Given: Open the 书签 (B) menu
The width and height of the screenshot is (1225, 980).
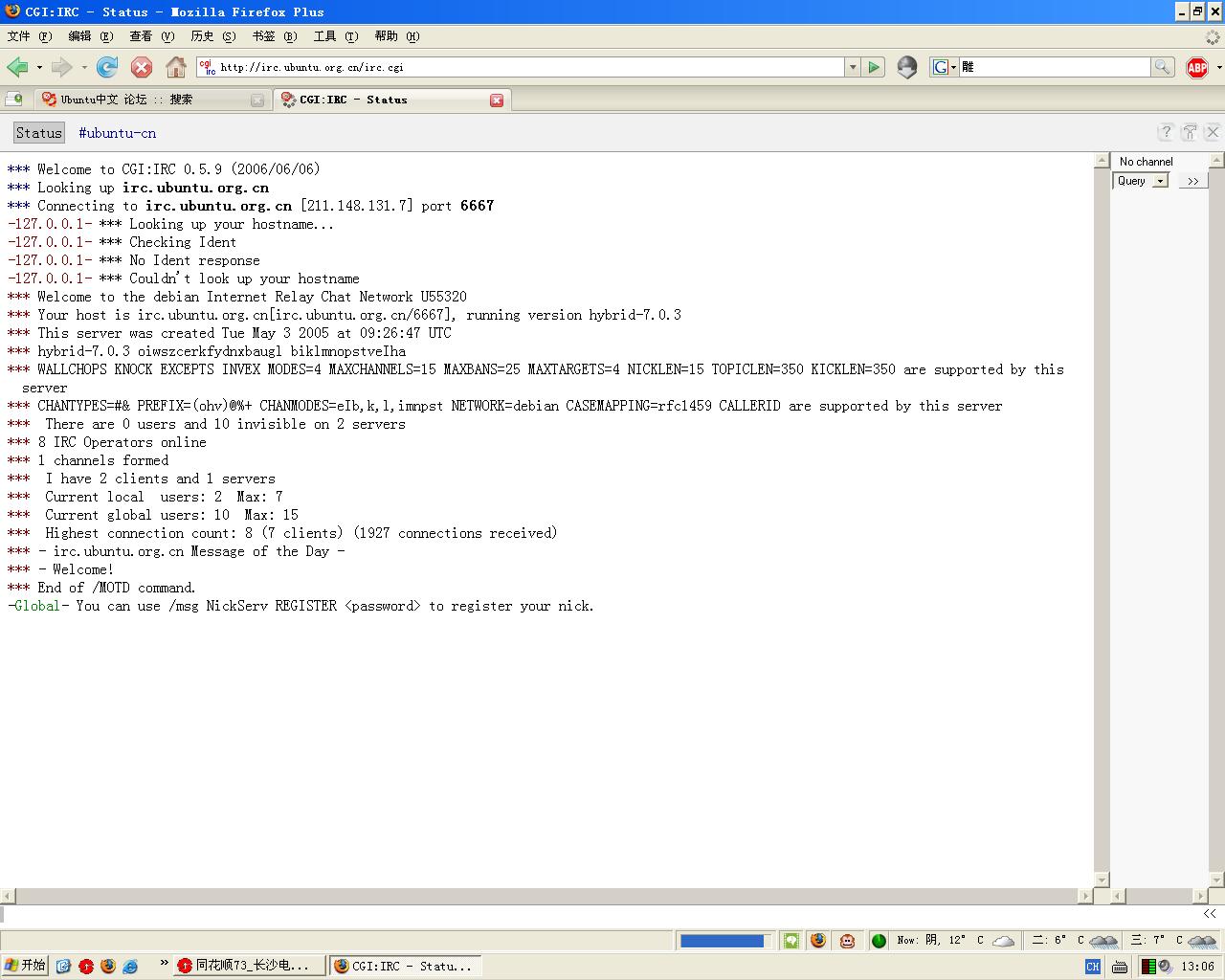Looking at the screenshot, I should click(x=274, y=36).
